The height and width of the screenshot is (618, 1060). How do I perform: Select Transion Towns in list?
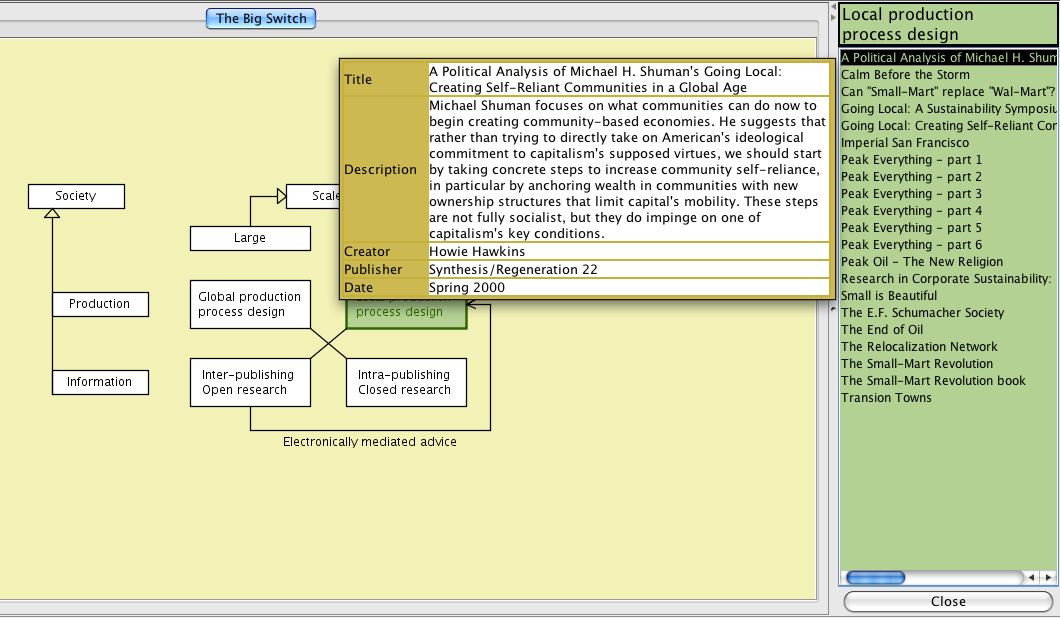(x=886, y=398)
